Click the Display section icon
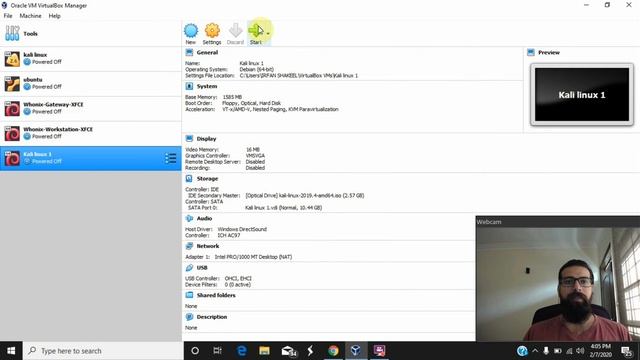Screen dimensions: 640x360 pos(189,139)
